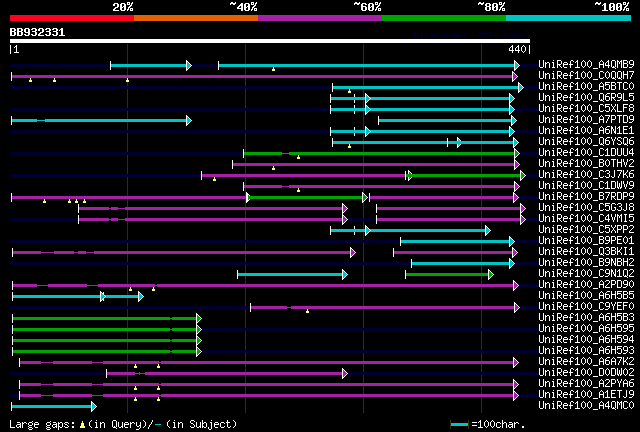Select the UniRef100_A6A7K2 label

[586, 362]
